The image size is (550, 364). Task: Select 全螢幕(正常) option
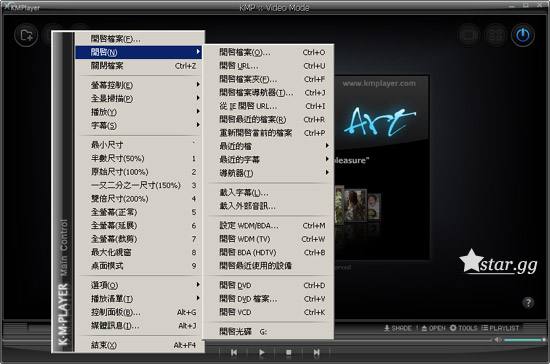click(x=140, y=212)
